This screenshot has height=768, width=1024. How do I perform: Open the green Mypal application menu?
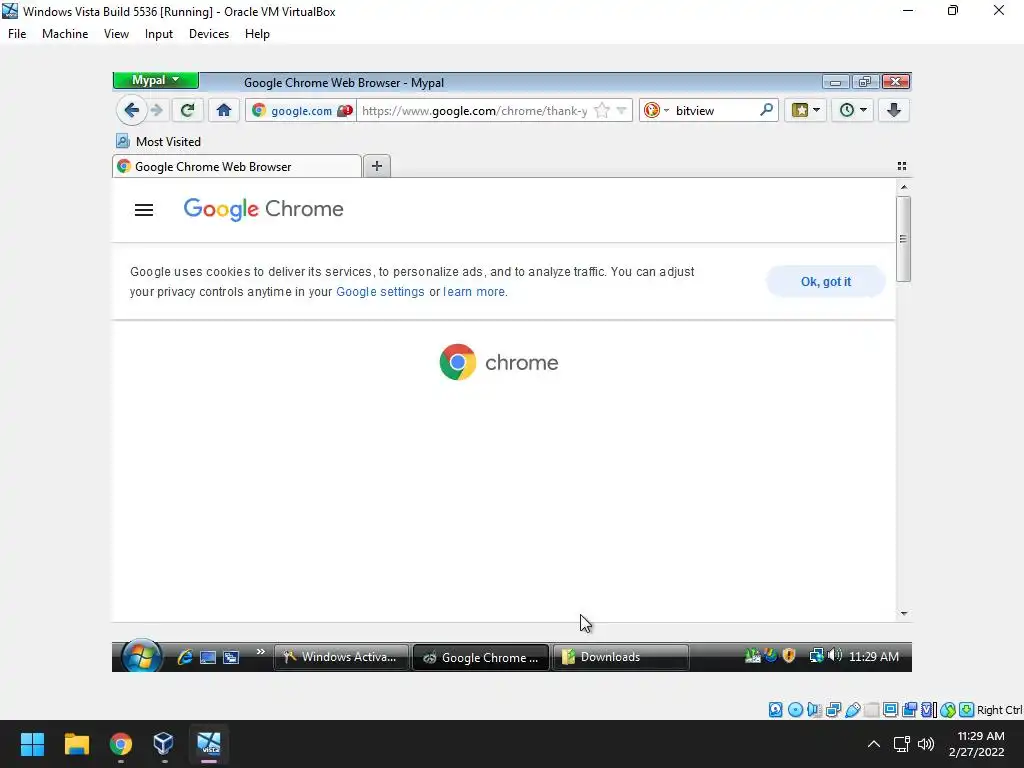(155, 80)
